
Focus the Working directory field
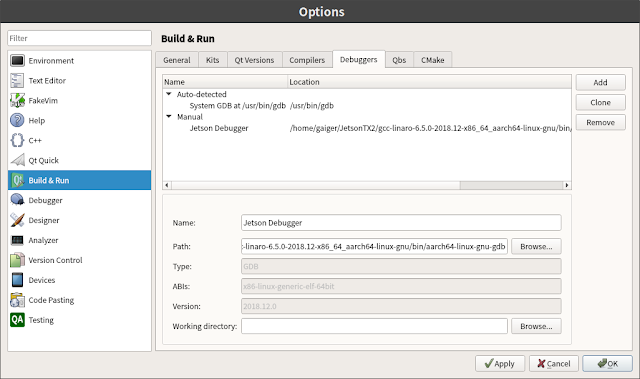click(374, 326)
